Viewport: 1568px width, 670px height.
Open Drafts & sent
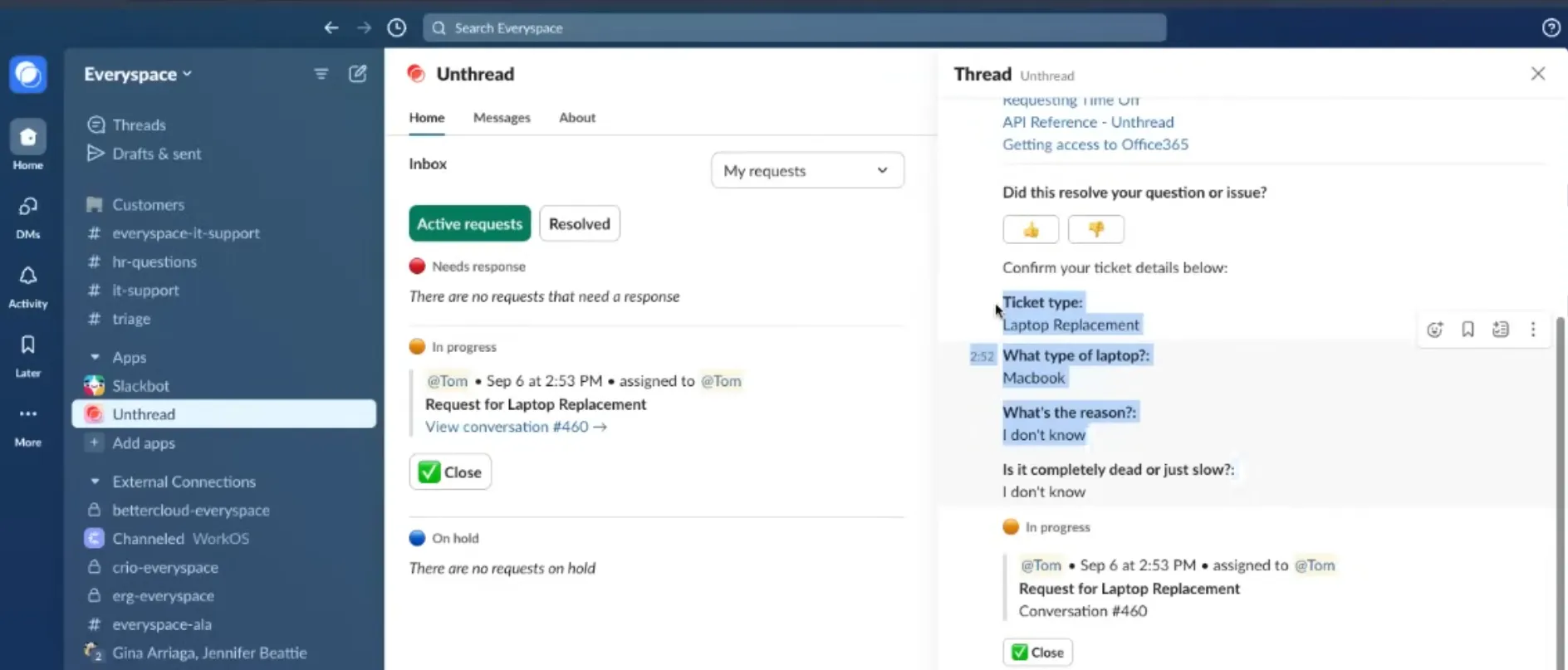click(x=157, y=154)
